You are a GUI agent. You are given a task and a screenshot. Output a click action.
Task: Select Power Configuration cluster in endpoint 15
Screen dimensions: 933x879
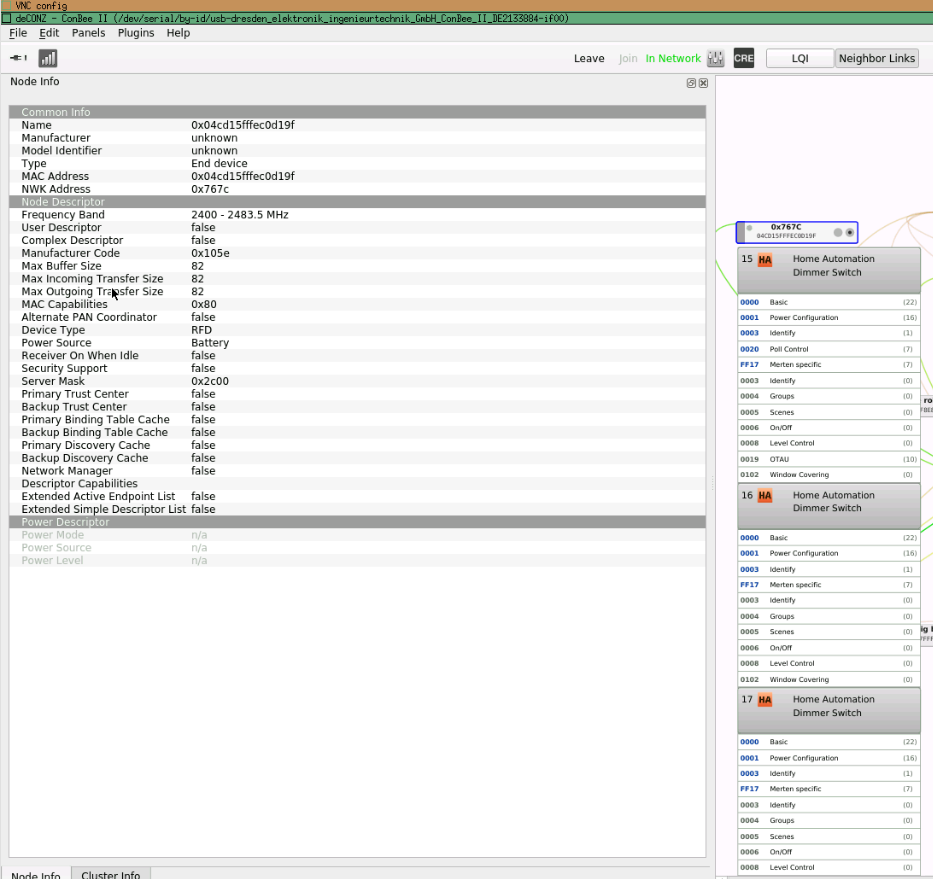(829, 318)
